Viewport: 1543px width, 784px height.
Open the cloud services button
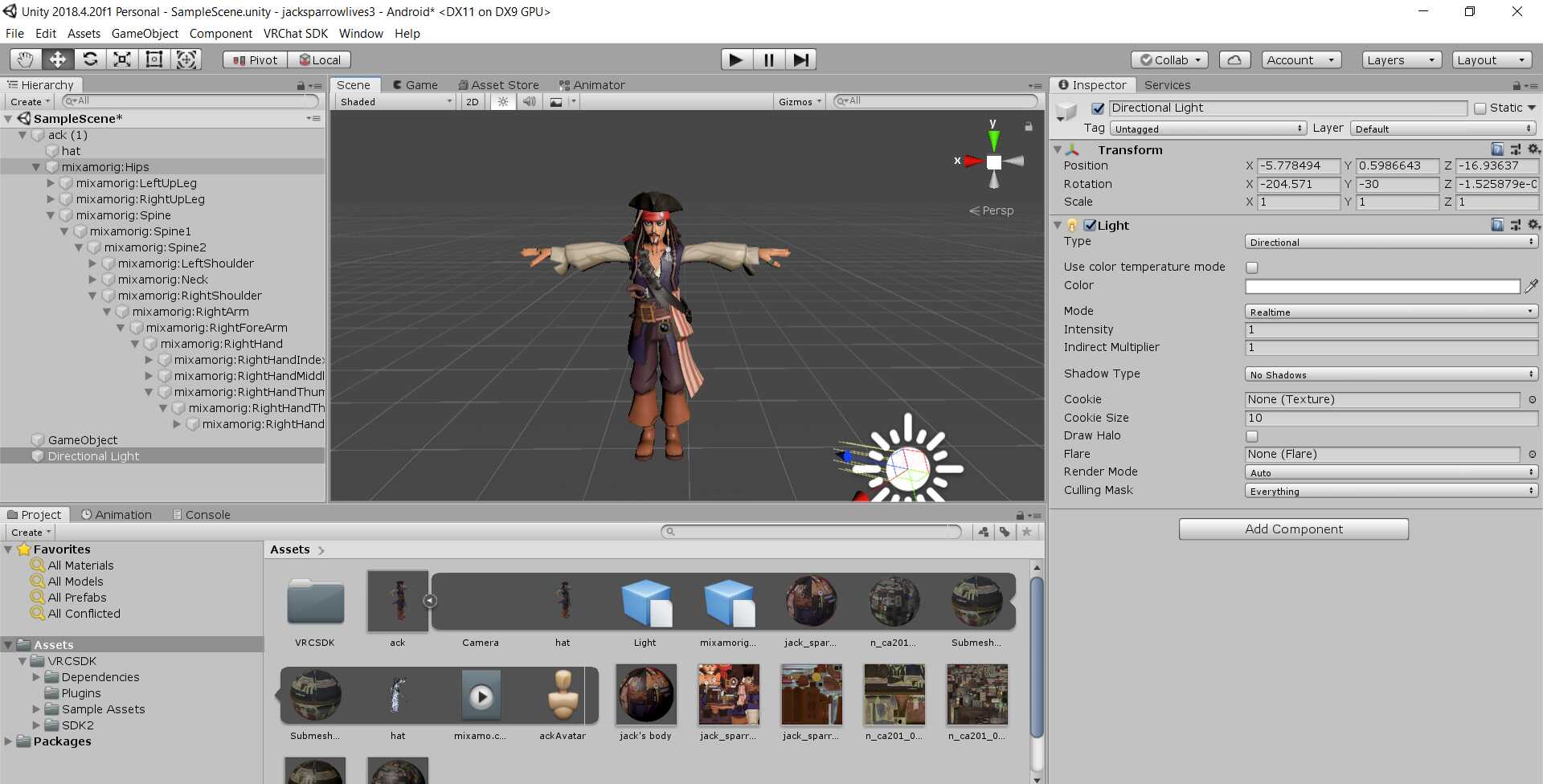tap(1234, 60)
